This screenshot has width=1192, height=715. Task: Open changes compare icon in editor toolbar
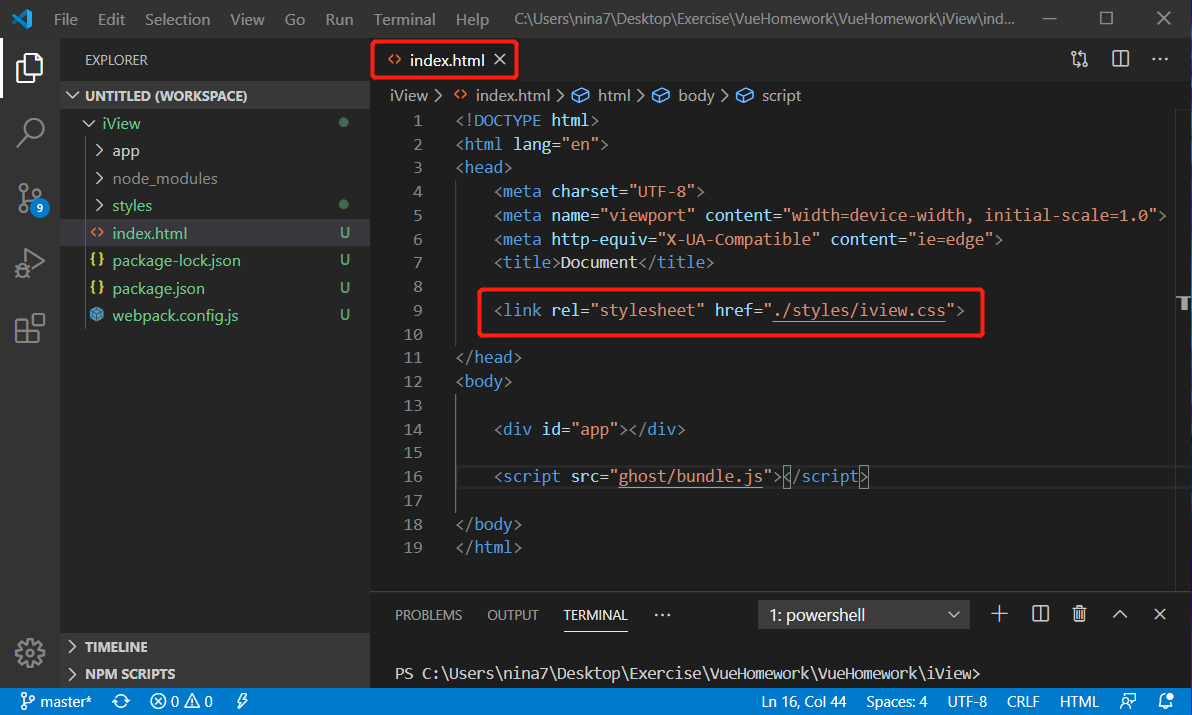click(x=1079, y=59)
